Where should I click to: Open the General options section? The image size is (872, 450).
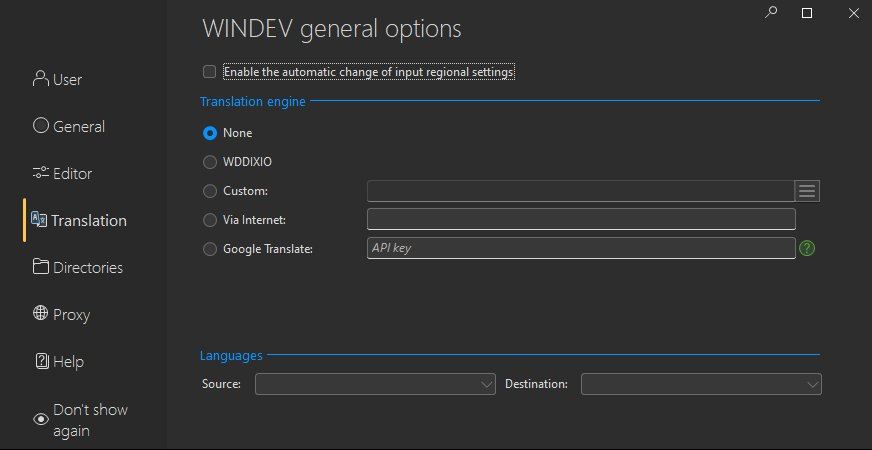(x=69, y=126)
